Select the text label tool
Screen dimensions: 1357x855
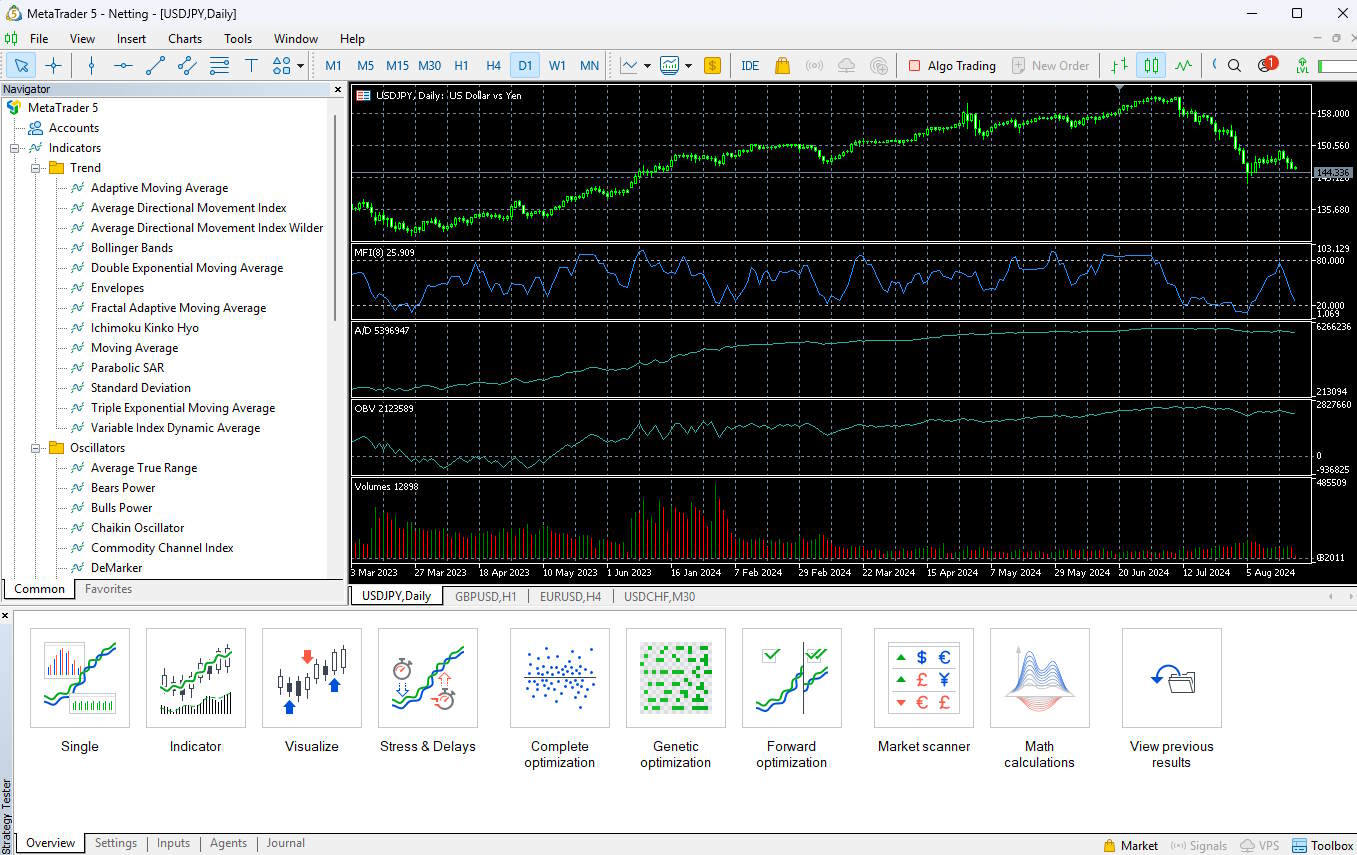point(251,66)
